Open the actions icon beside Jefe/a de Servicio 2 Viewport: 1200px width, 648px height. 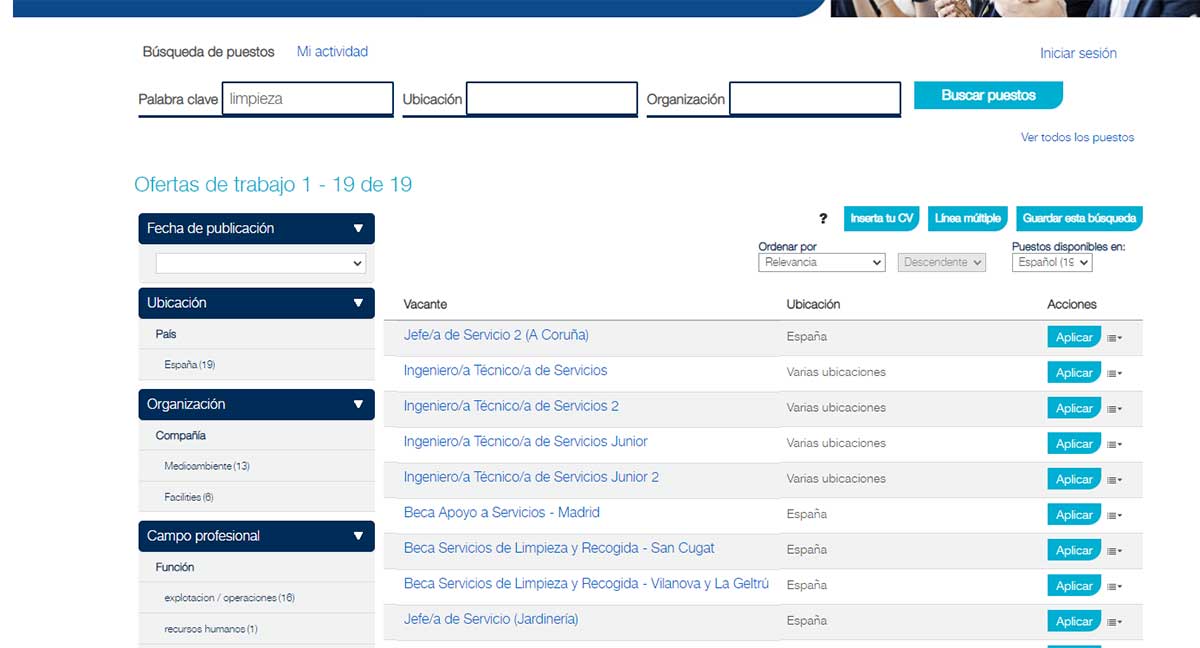click(1115, 337)
